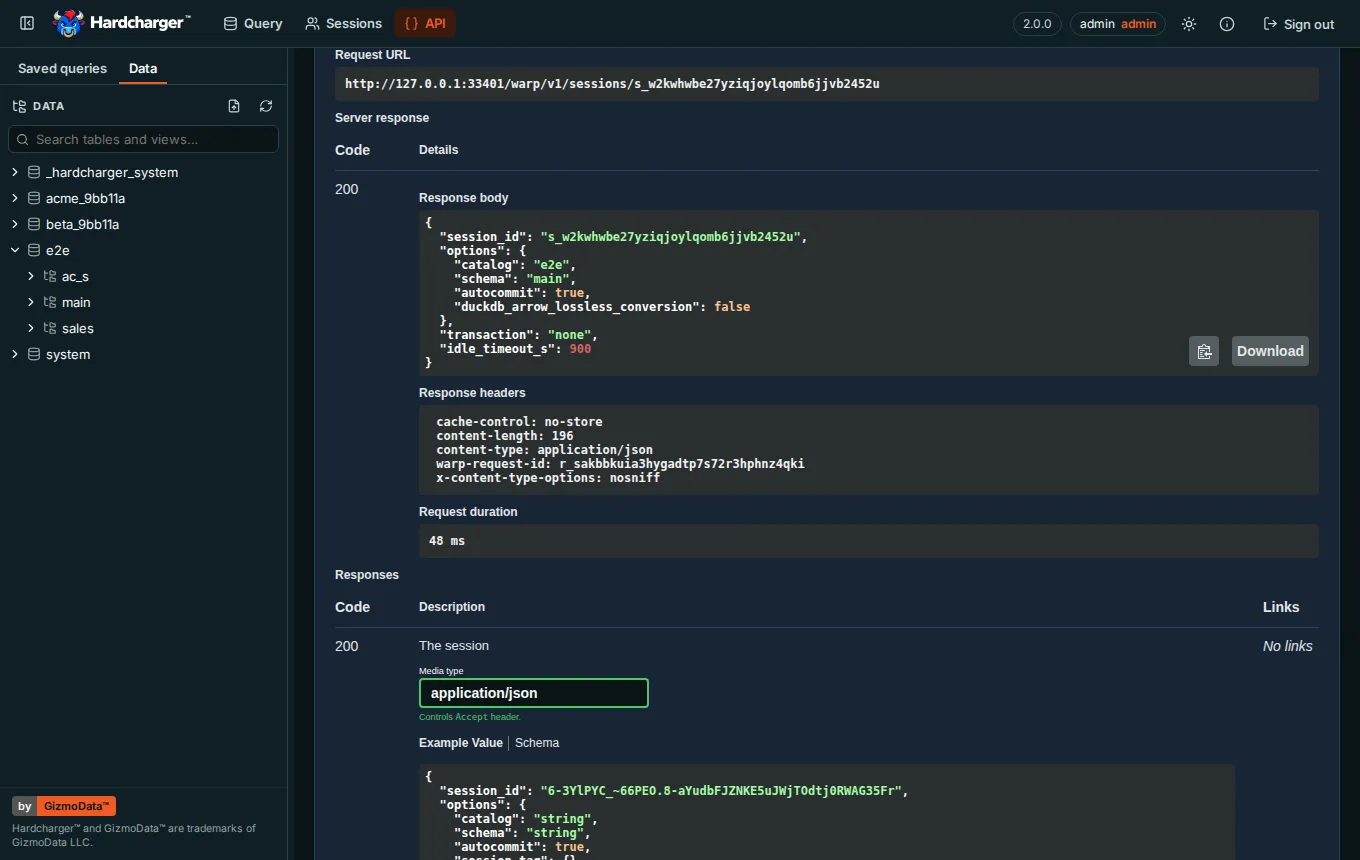This screenshot has width=1360, height=860.
Task: Expand the system catalog chevron
Action: tap(15, 354)
